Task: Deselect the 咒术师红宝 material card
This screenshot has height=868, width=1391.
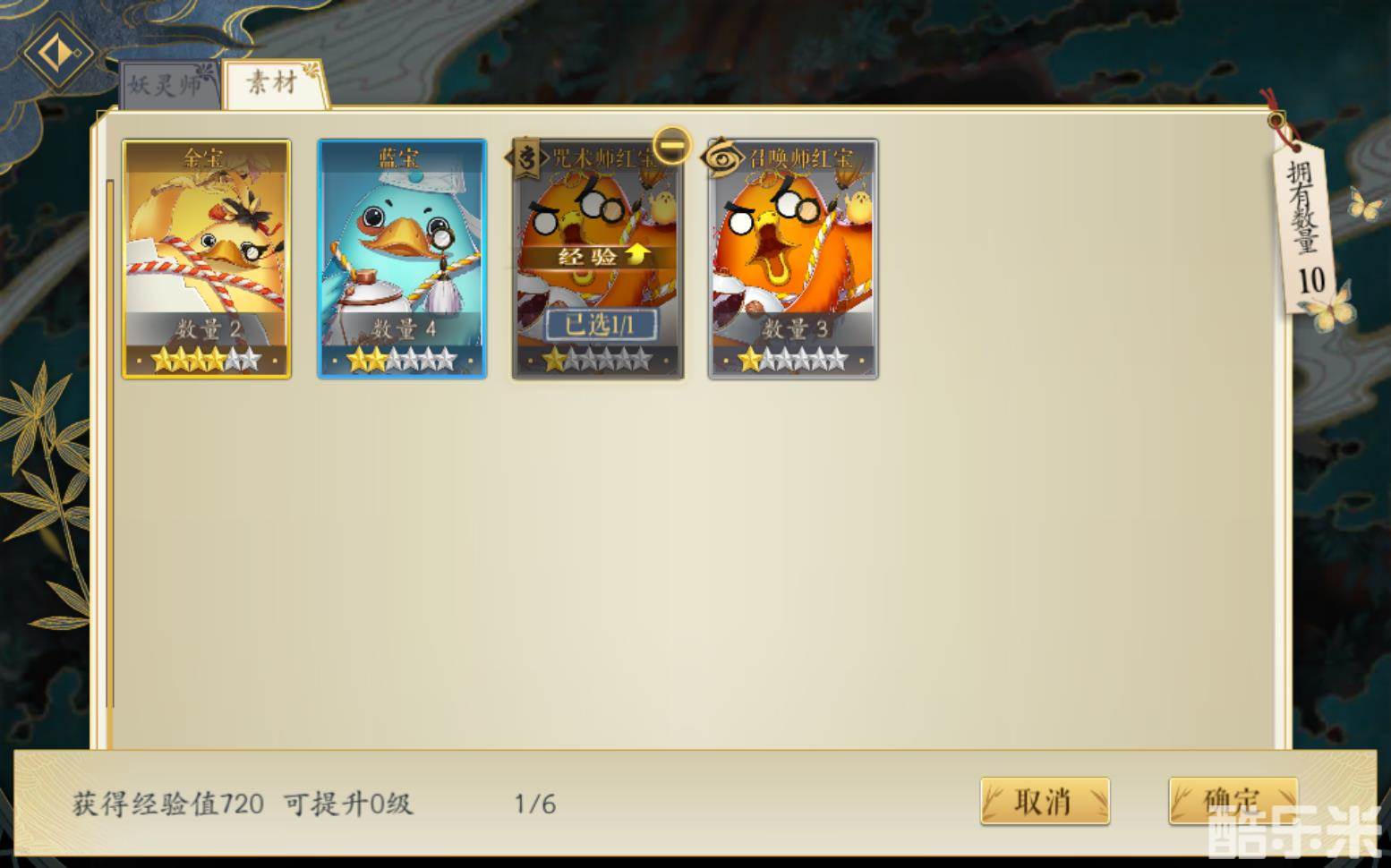Action: (x=598, y=260)
